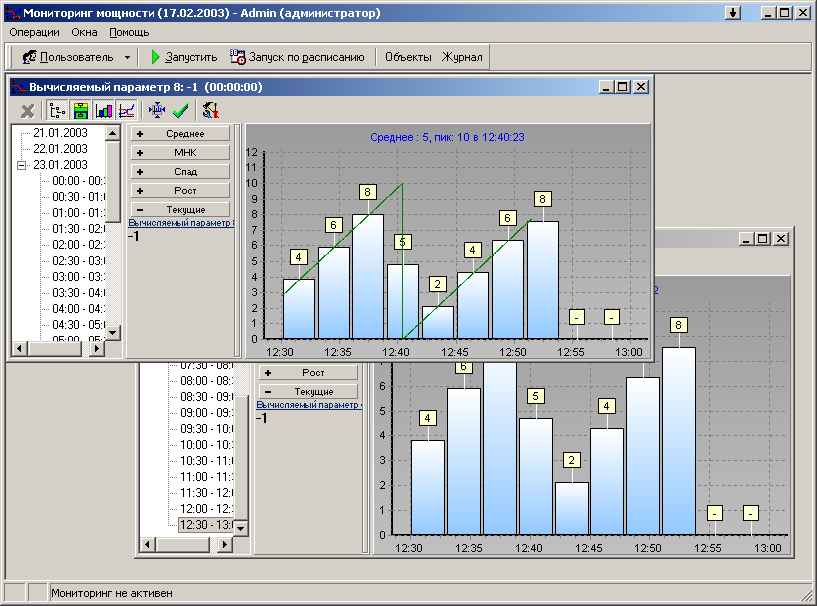Click the application icon in the main title bar
This screenshot has width=817, height=606.
(13, 13)
